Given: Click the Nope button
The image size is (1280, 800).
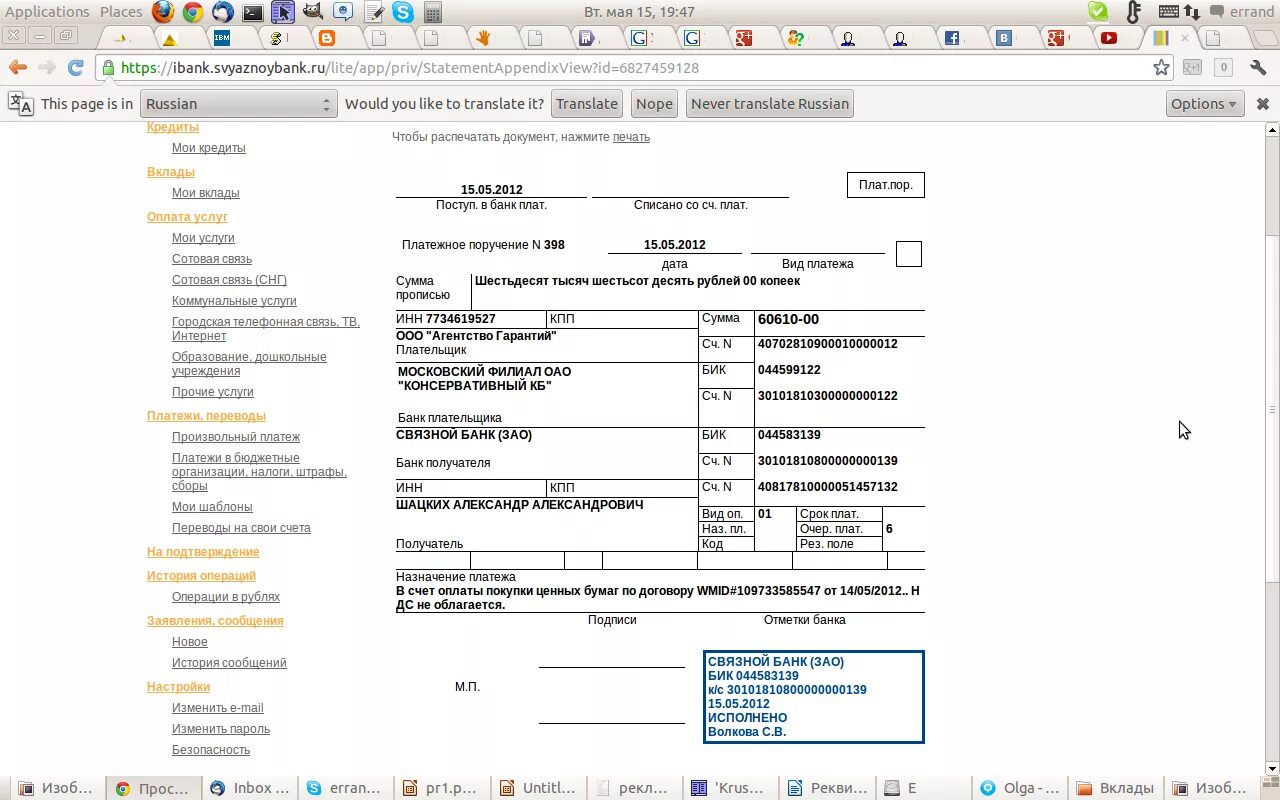Looking at the screenshot, I should pos(655,104).
